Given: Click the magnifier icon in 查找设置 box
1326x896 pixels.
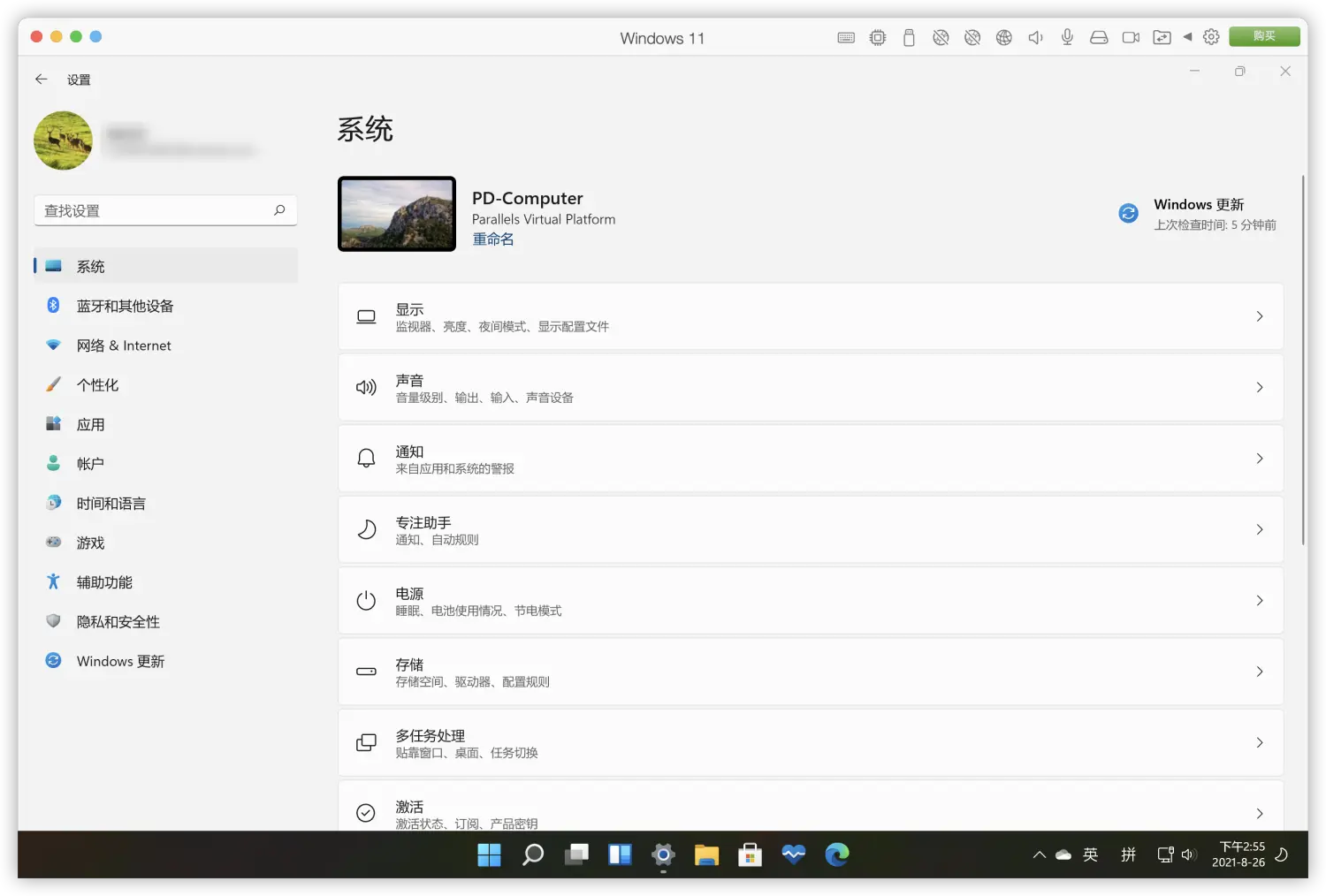Looking at the screenshot, I should pyautogui.click(x=279, y=210).
